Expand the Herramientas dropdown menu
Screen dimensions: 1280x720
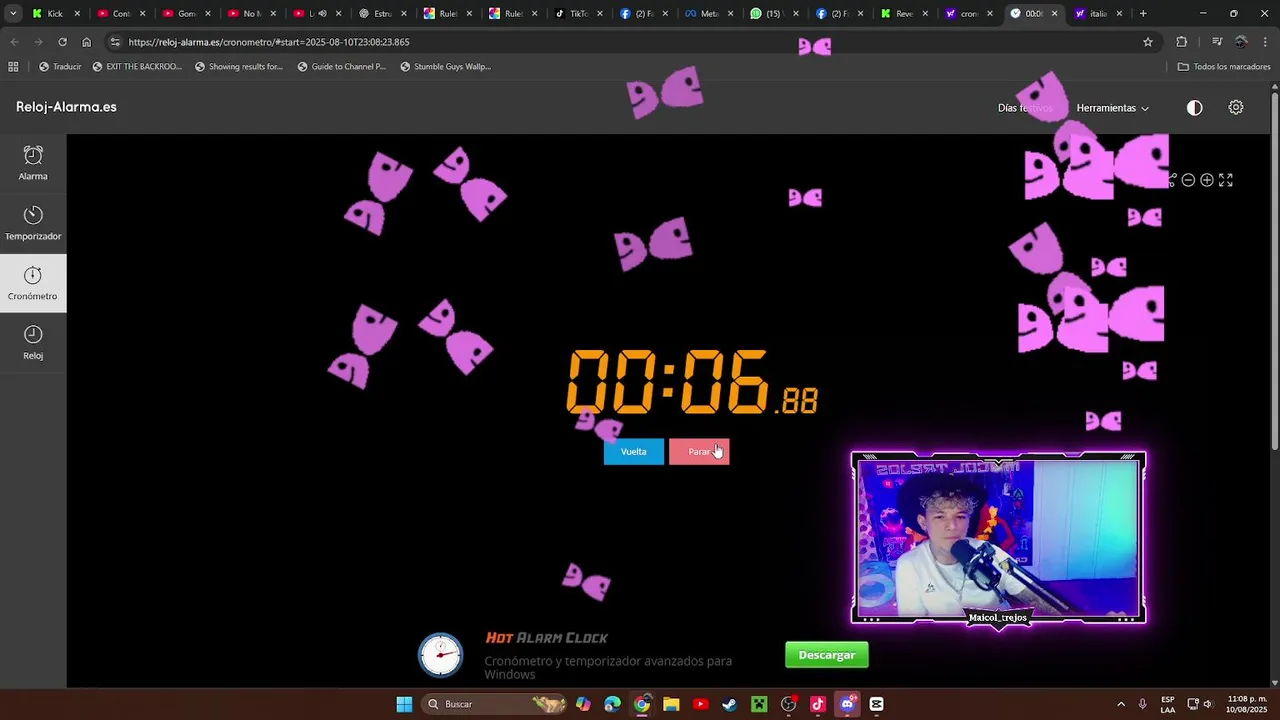[x=1112, y=108]
